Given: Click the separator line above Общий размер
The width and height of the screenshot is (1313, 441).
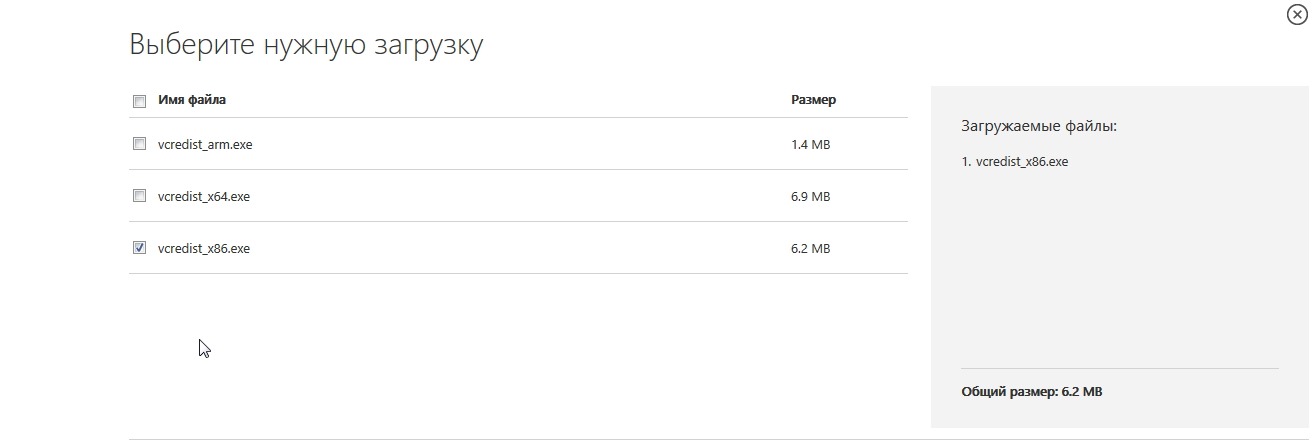Looking at the screenshot, I should click(x=1119, y=368).
